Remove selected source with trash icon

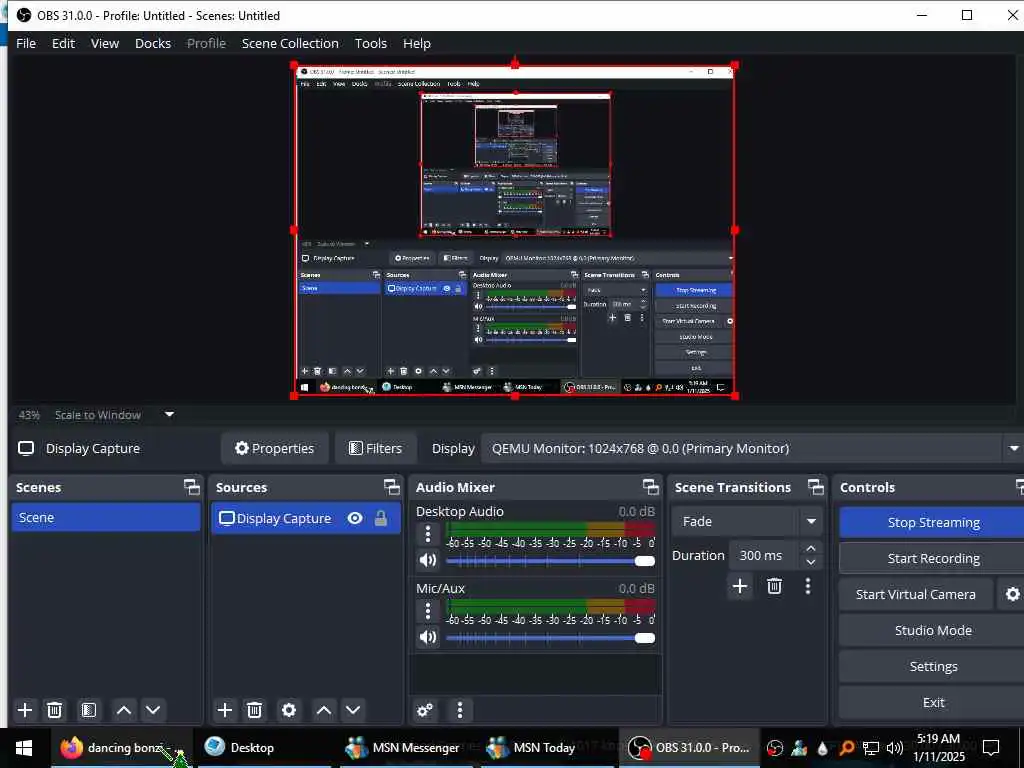pyautogui.click(x=255, y=710)
